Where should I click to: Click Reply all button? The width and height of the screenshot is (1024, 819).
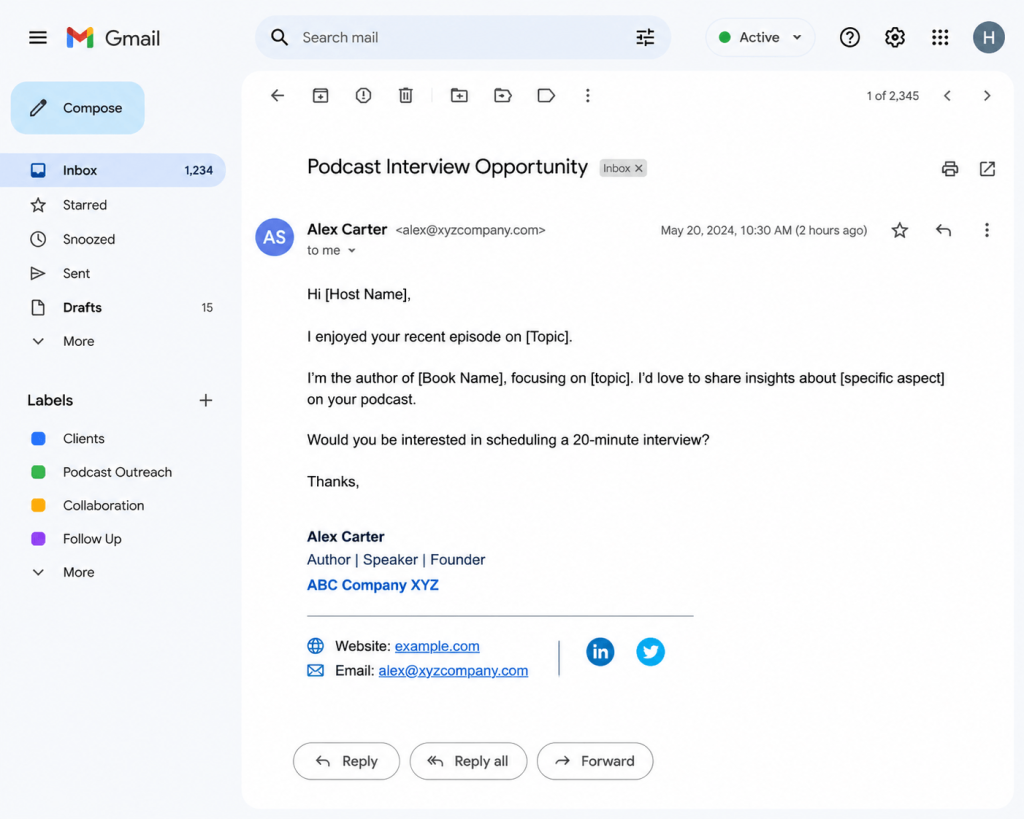(468, 761)
